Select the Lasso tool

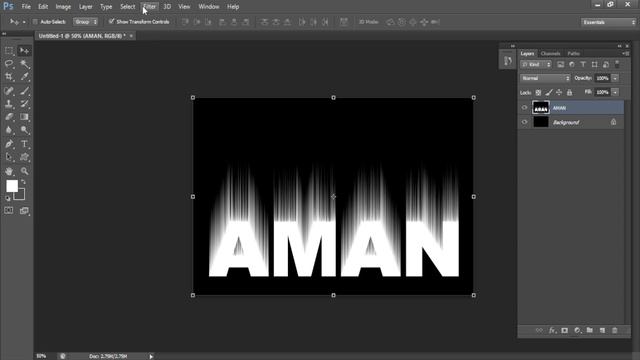click(9, 64)
